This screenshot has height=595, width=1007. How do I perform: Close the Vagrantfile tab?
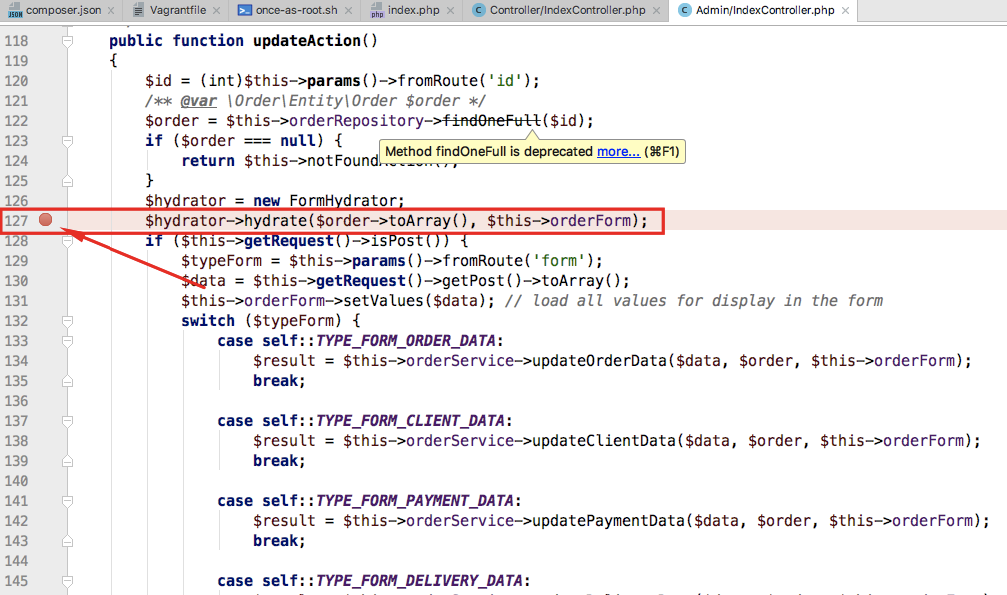tap(216, 10)
